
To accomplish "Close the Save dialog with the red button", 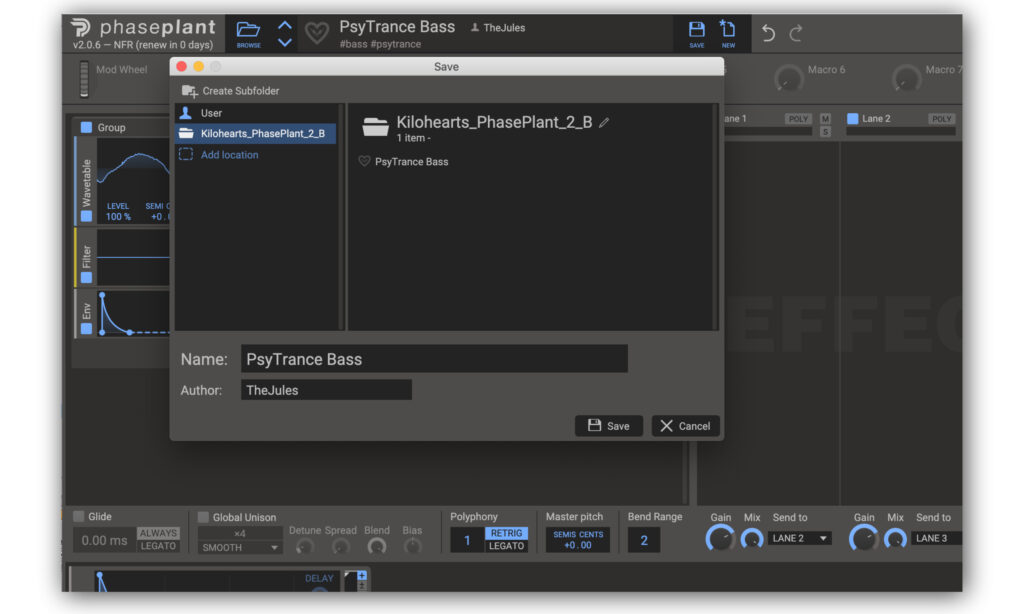I will (182, 67).
